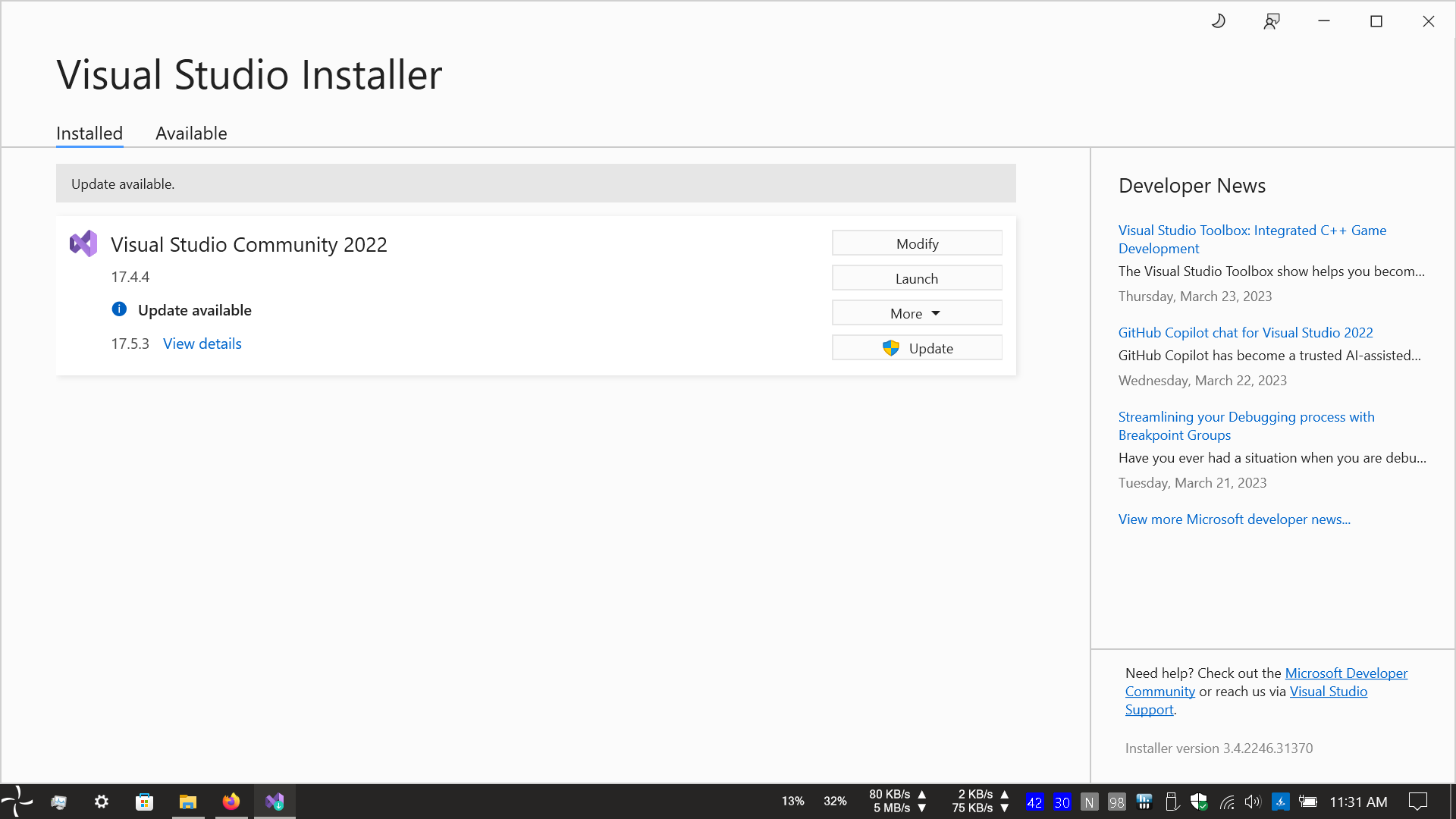
Task: Open Streamlining Debugging with Breakpoint Groups article
Action: (x=1246, y=425)
